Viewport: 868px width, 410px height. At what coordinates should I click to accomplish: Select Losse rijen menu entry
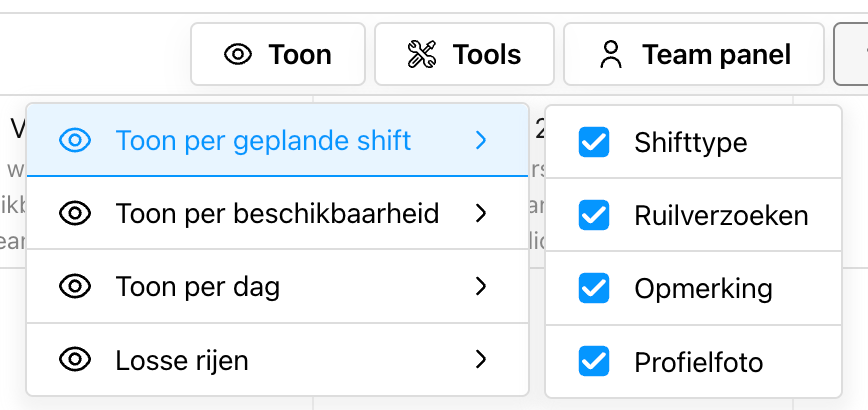(x=277, y=360)
